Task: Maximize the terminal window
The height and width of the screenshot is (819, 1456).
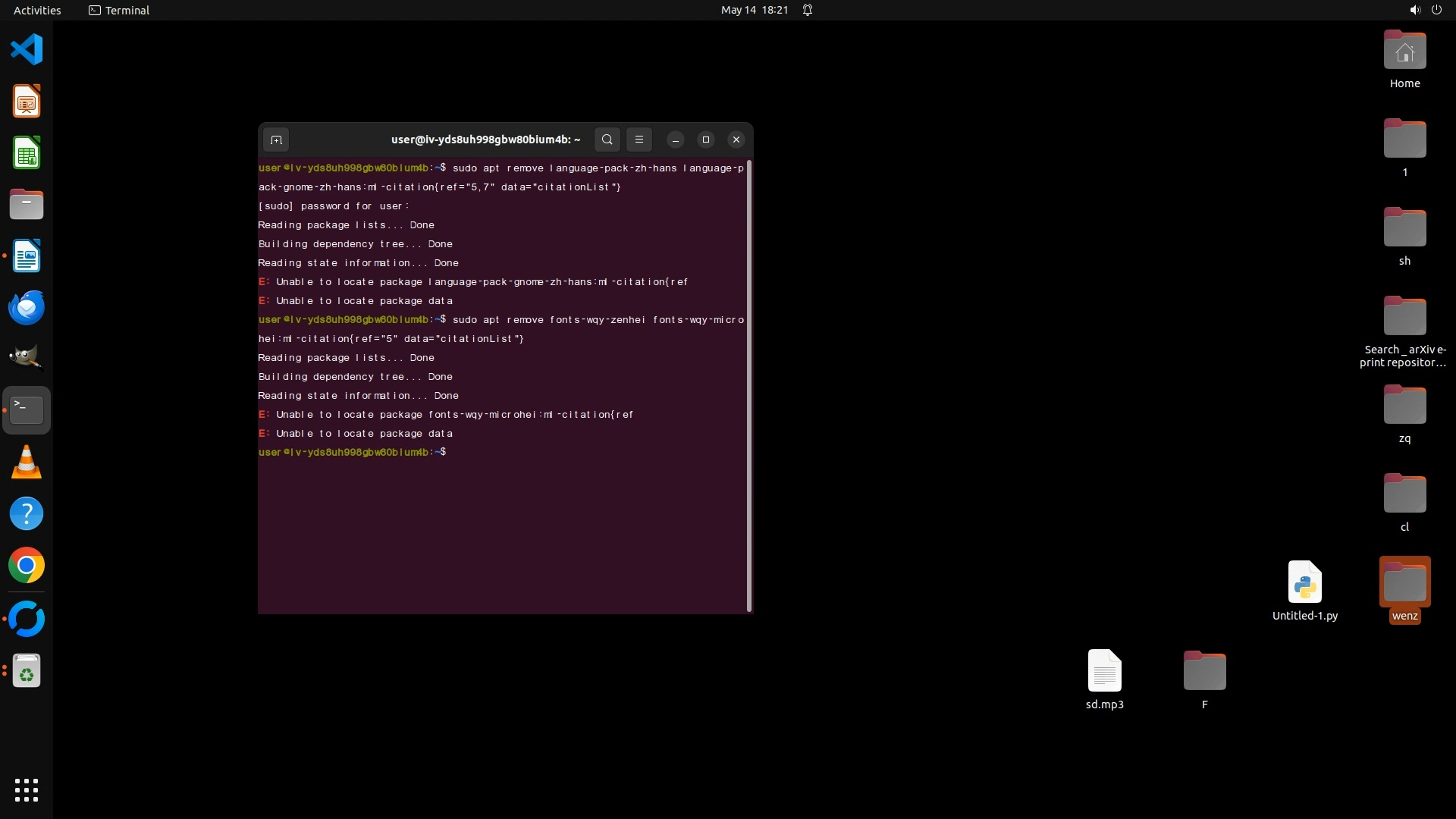Action: pos(705,140)
